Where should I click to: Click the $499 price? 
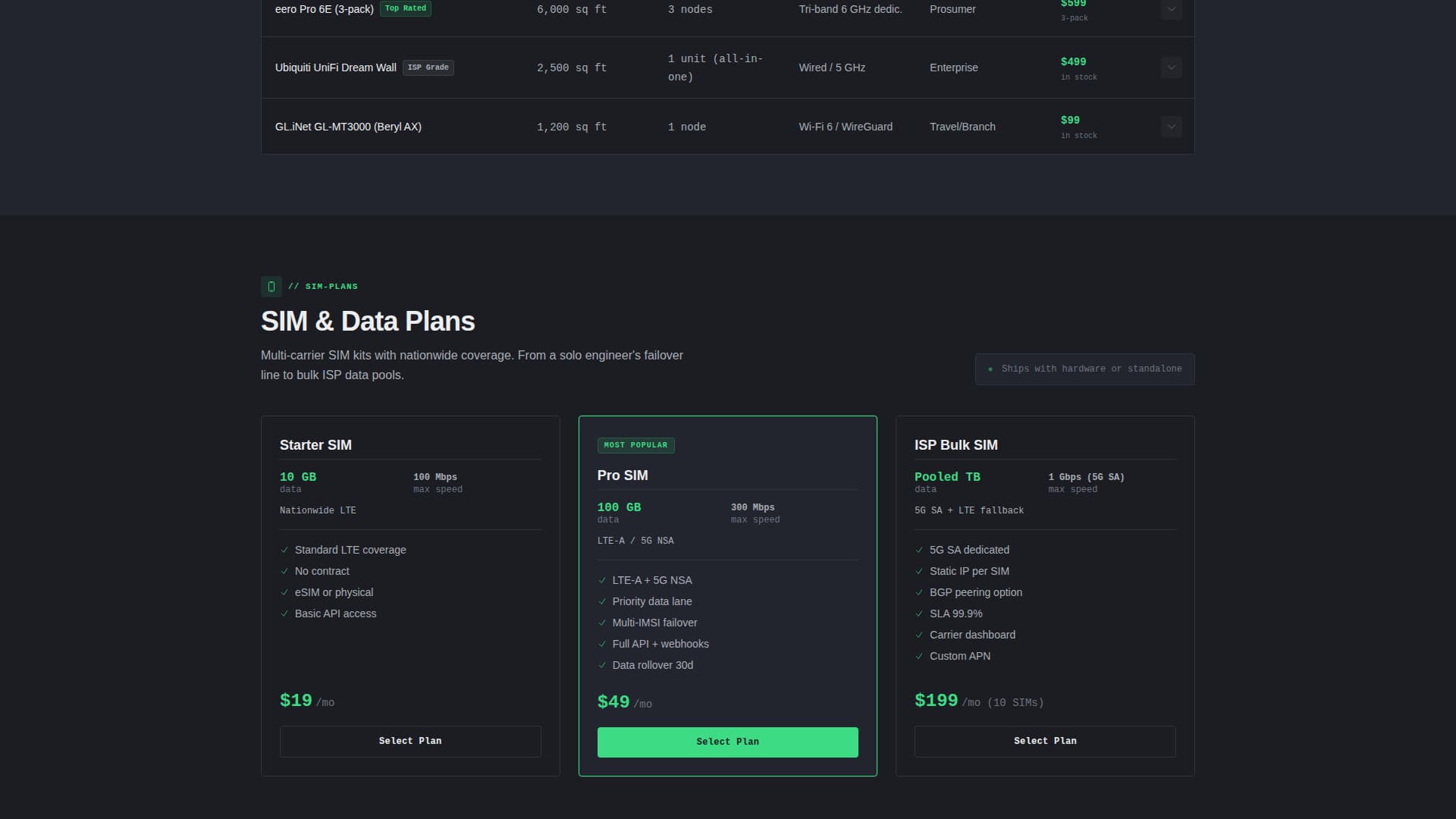pos(1073,61)
